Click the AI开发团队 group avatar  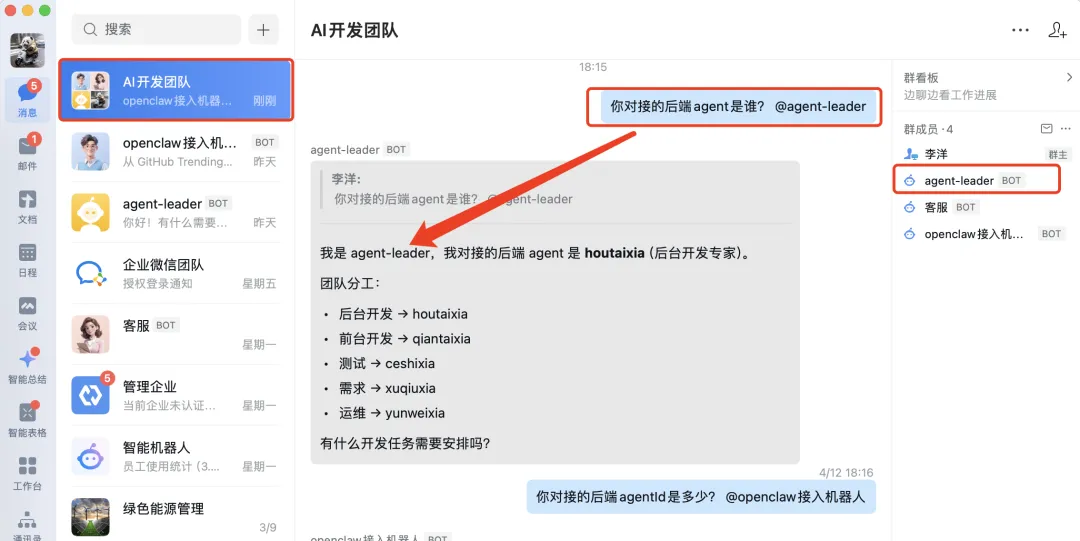pos(90,90)
